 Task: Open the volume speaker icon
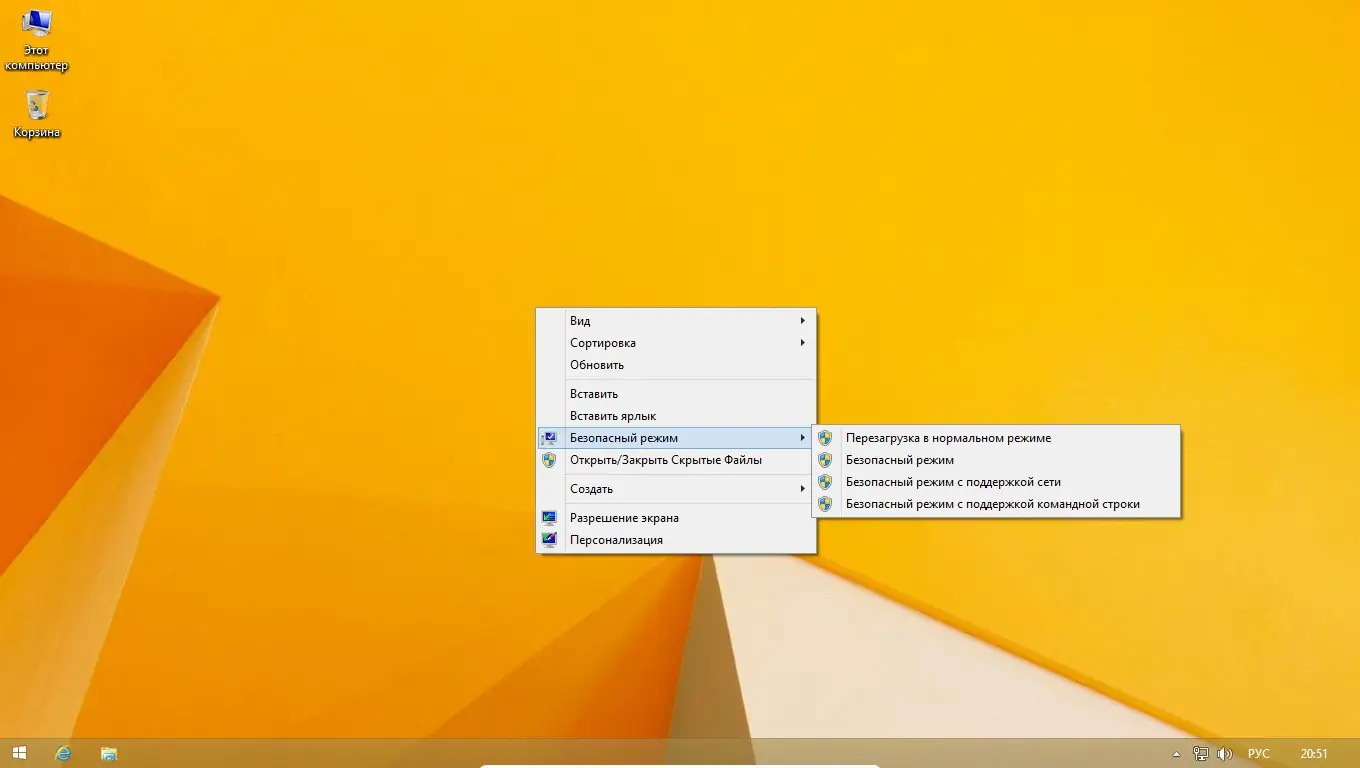coord(1224,754)
